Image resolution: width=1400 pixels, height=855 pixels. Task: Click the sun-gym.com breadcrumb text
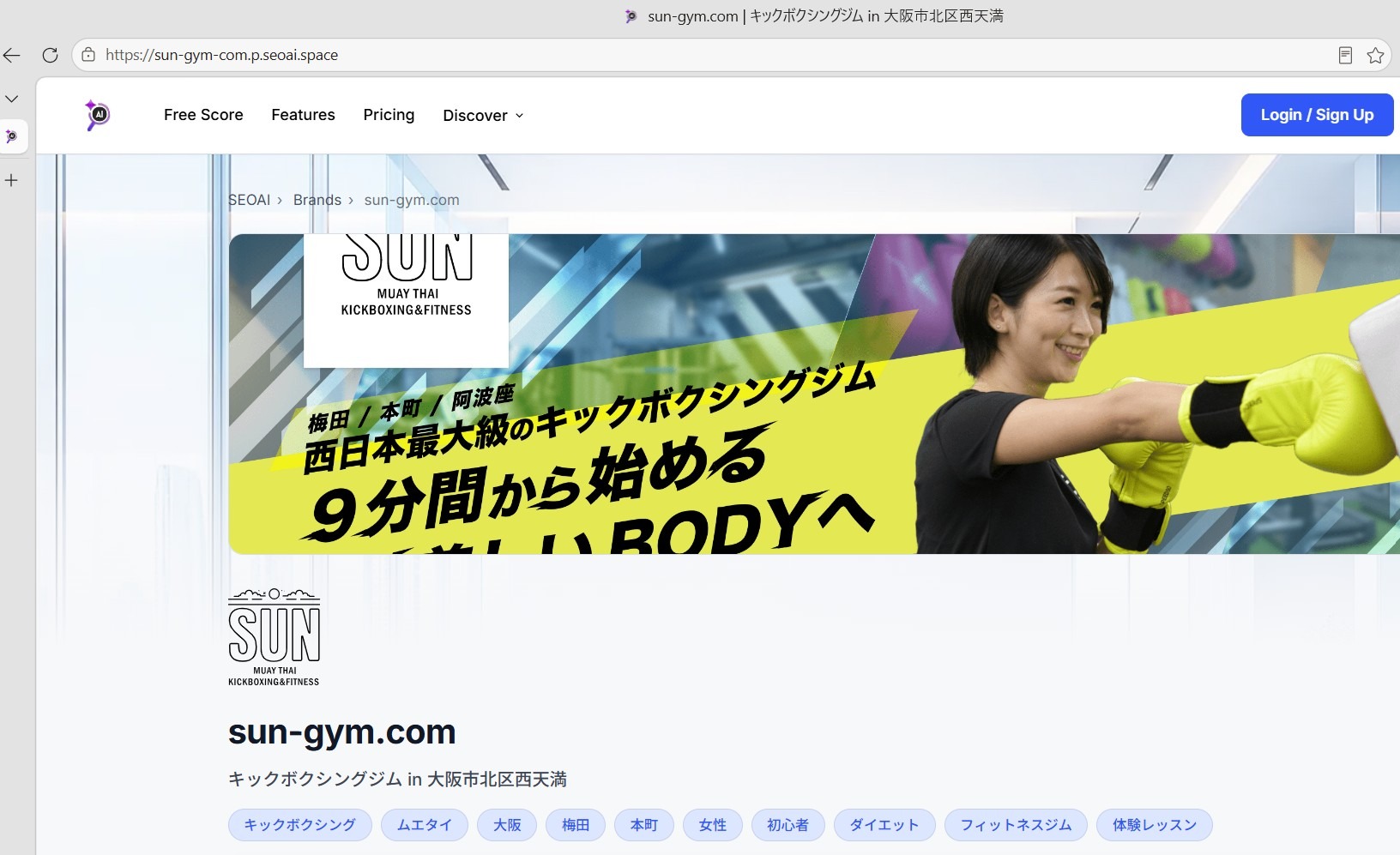412,200
